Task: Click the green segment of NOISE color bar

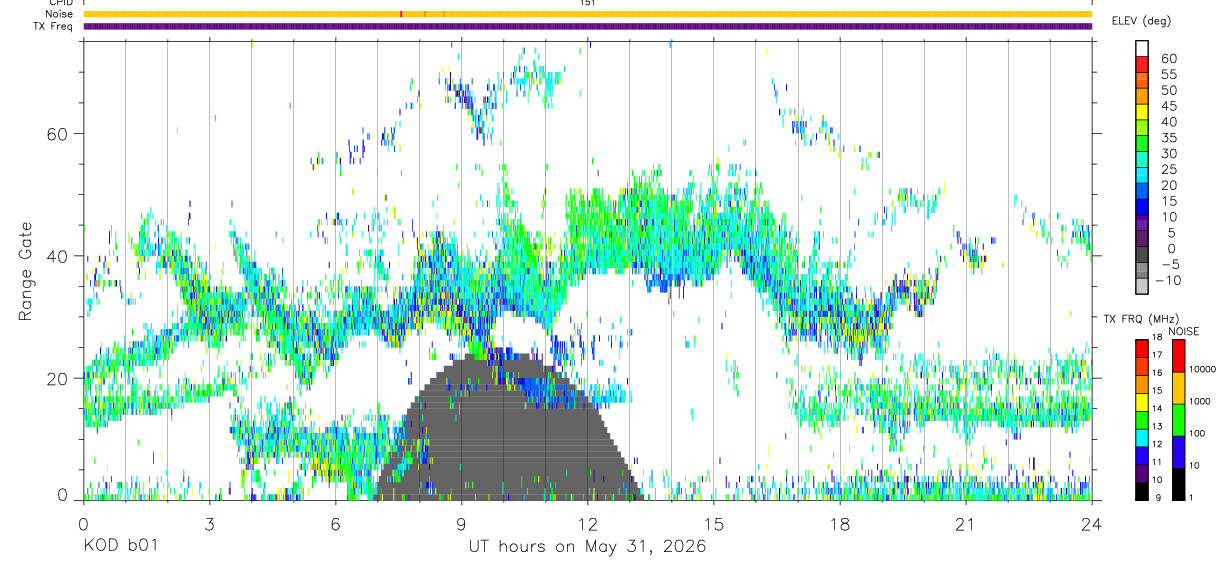Action: click(1179, 420)
